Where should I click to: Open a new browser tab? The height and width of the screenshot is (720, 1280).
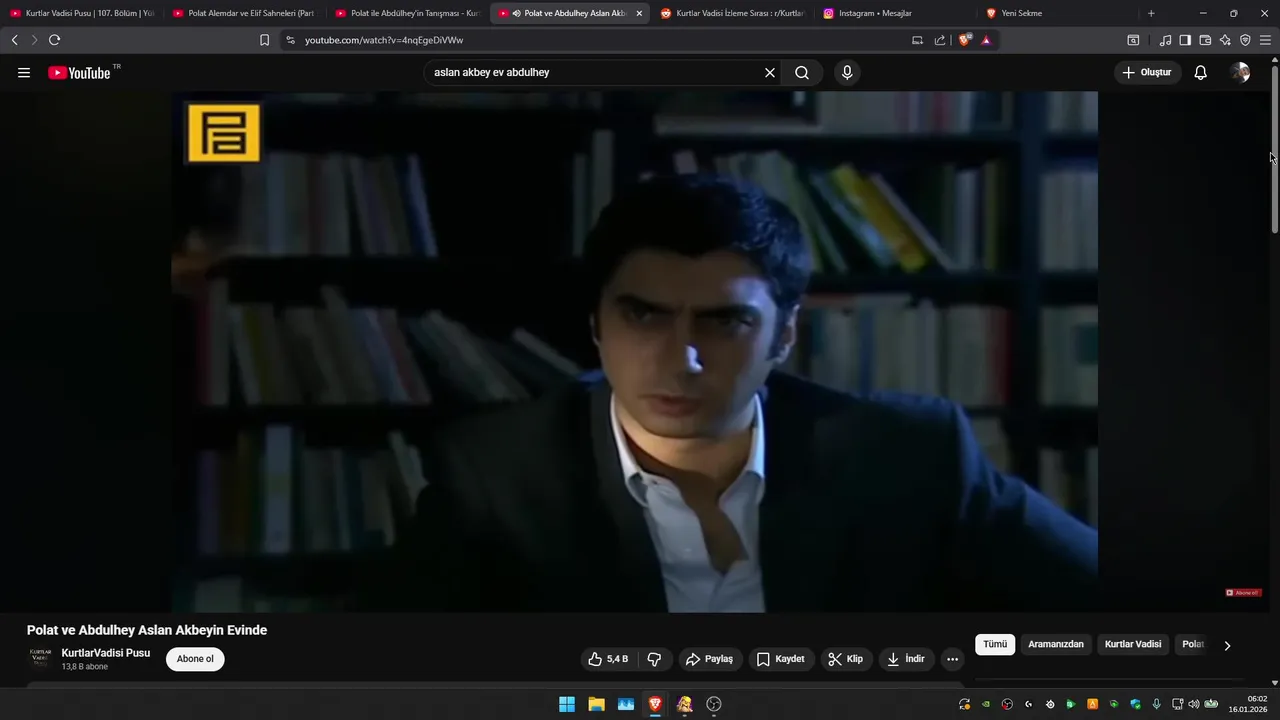click(x=1151, y=13)
